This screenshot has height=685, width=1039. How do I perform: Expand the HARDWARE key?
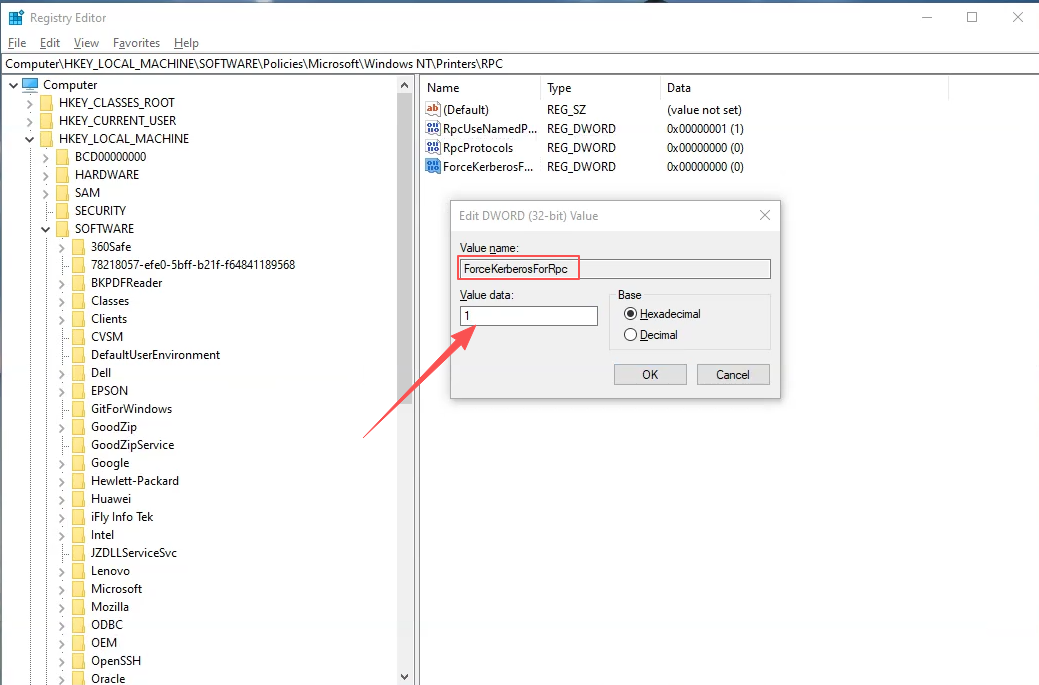[45, 175]
